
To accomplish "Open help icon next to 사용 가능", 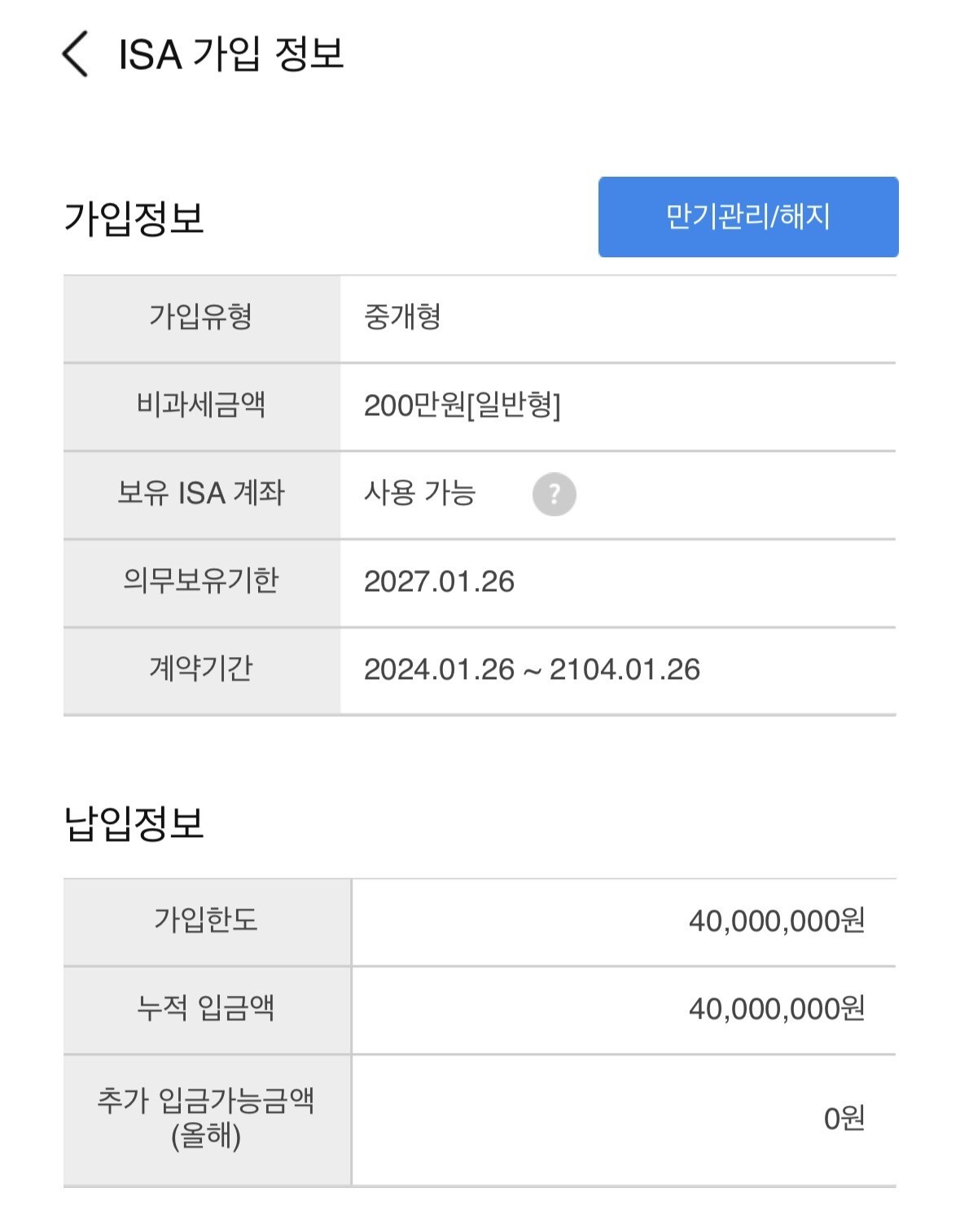I will click(x=554, y=494).
